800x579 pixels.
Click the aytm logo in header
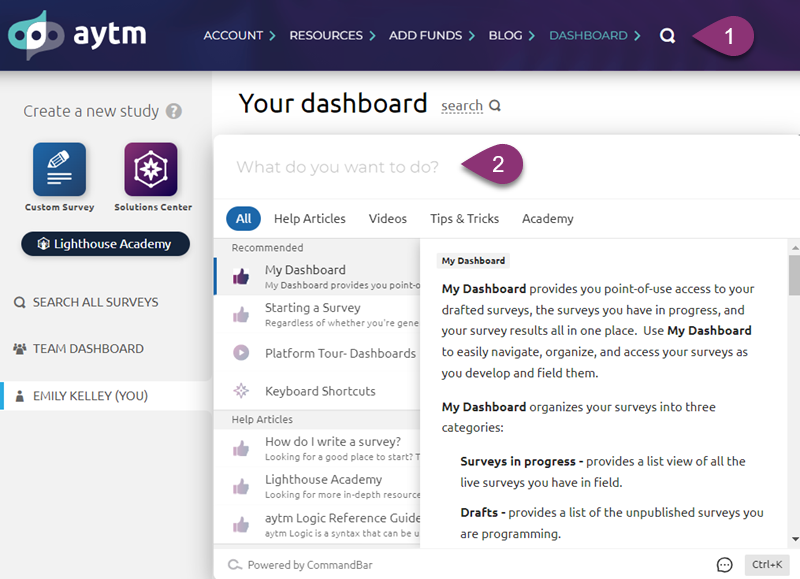(x=77, y=35)
